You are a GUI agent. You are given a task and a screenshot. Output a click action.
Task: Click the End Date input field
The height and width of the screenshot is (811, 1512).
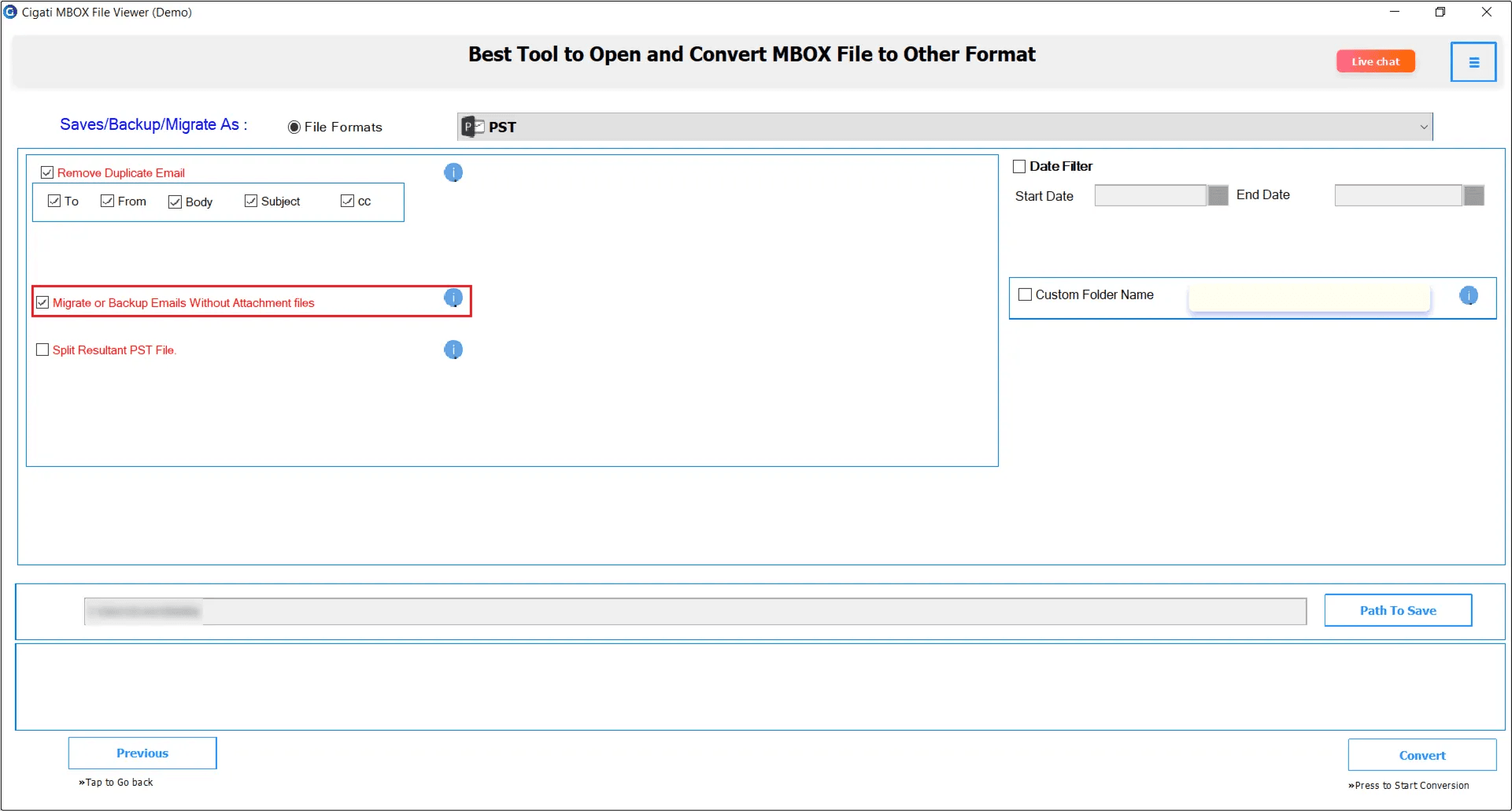coord(1399,195)
